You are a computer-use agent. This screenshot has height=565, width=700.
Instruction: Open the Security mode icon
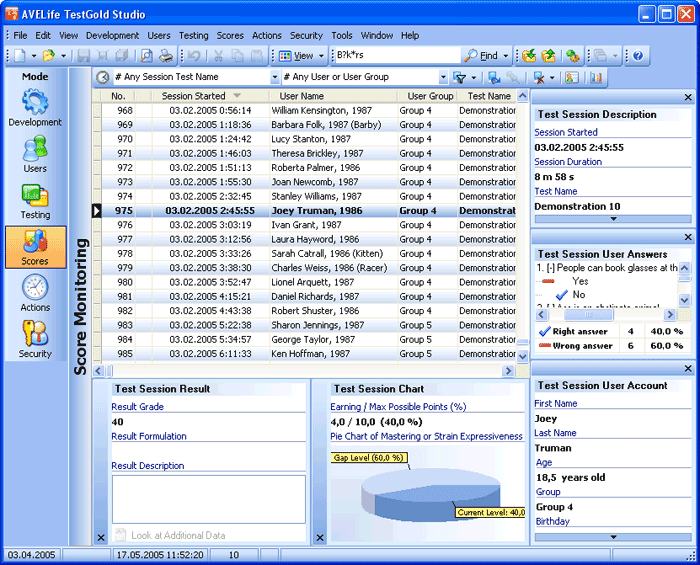(x=35, y=339)
